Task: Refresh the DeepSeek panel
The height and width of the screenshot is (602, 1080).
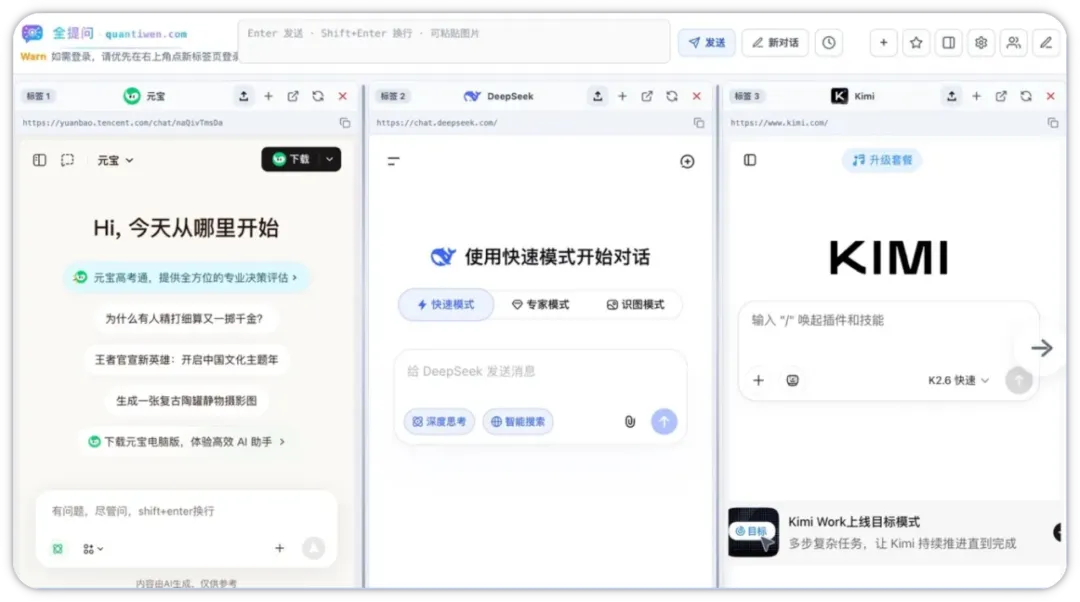Action: (672, 96)
